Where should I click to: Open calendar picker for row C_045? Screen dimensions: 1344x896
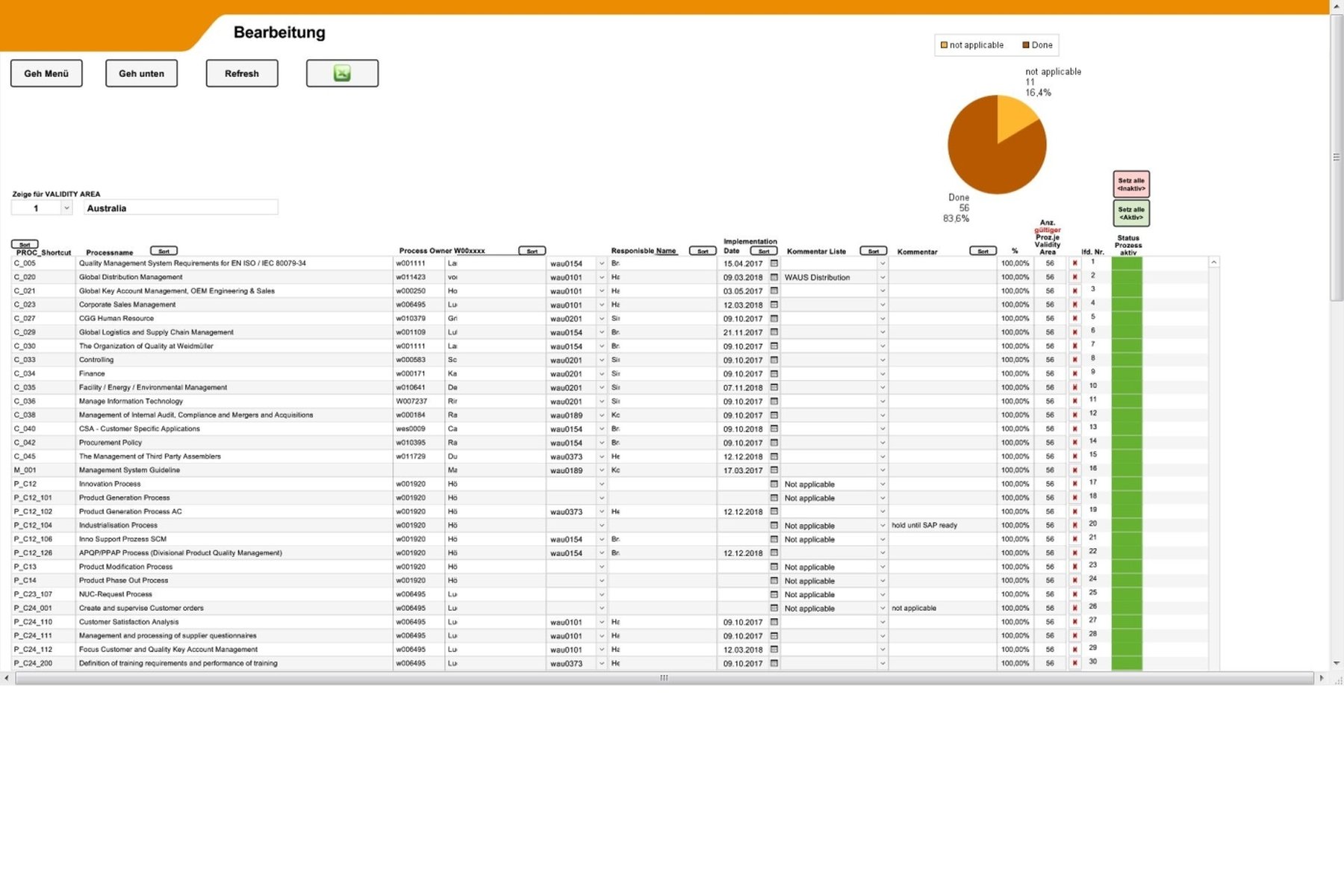[x=774, y=456]
